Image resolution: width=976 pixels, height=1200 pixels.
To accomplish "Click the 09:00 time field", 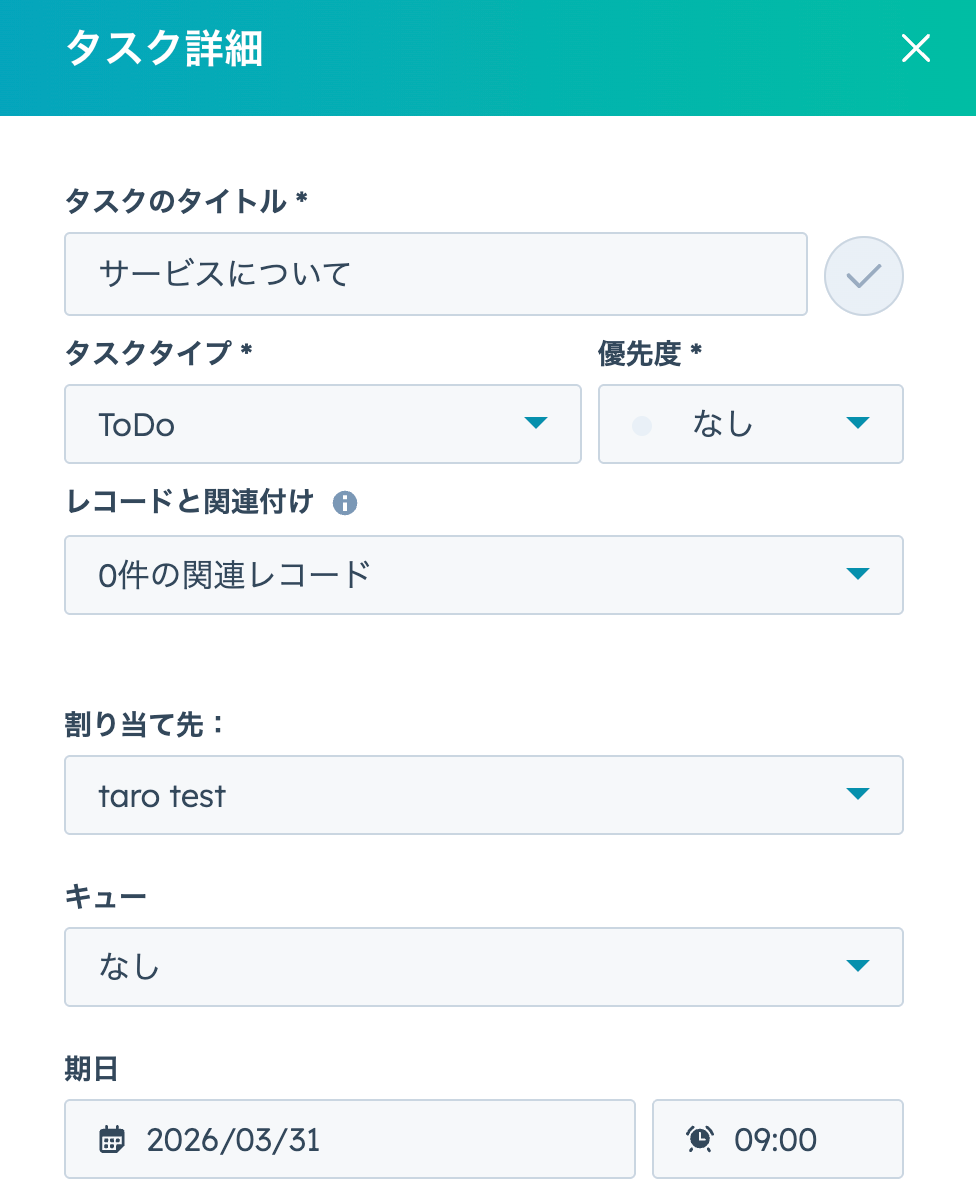I will 790,1139.
